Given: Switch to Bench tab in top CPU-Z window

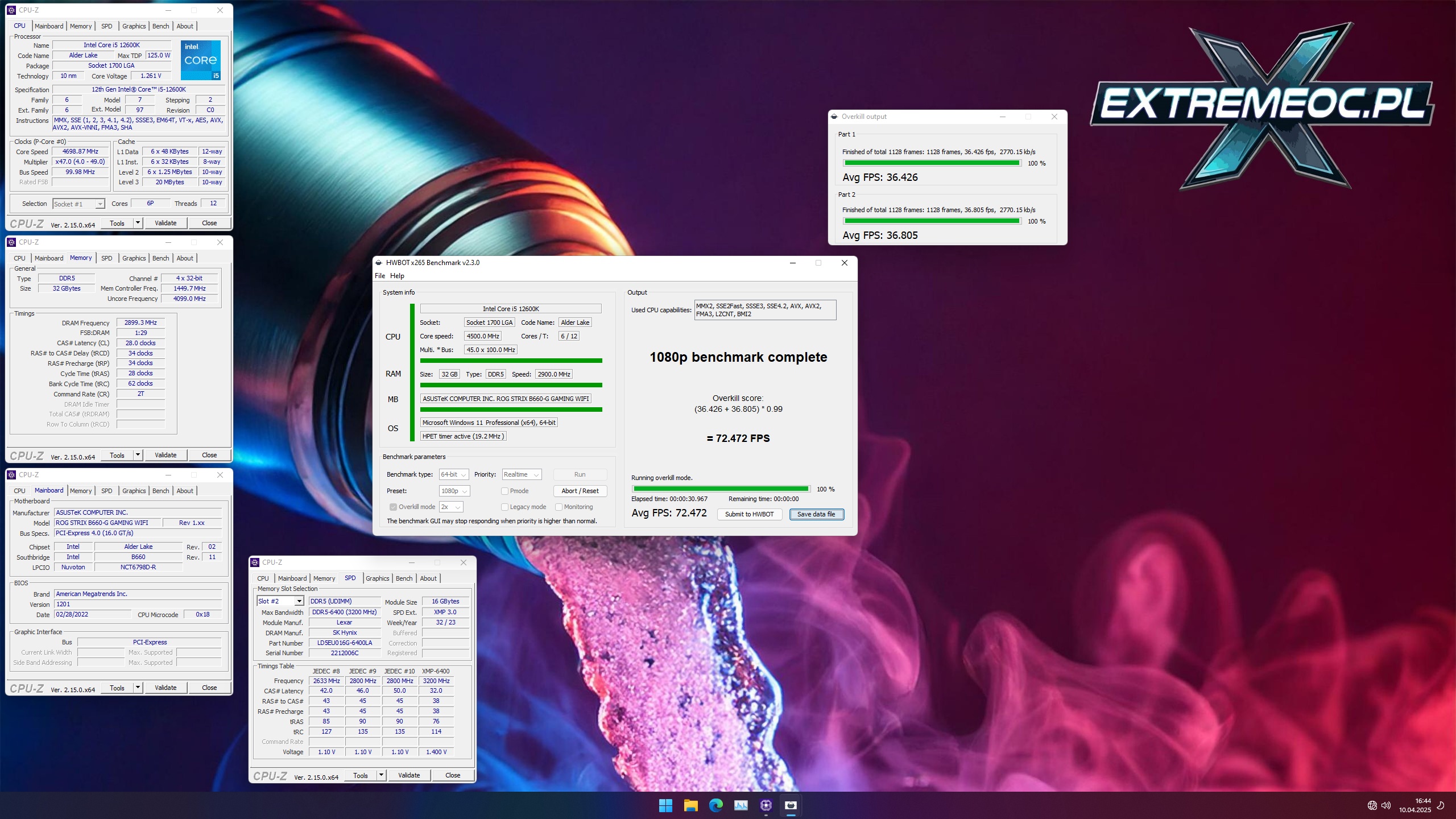Looking at the screenshot, I should [161, 26].
